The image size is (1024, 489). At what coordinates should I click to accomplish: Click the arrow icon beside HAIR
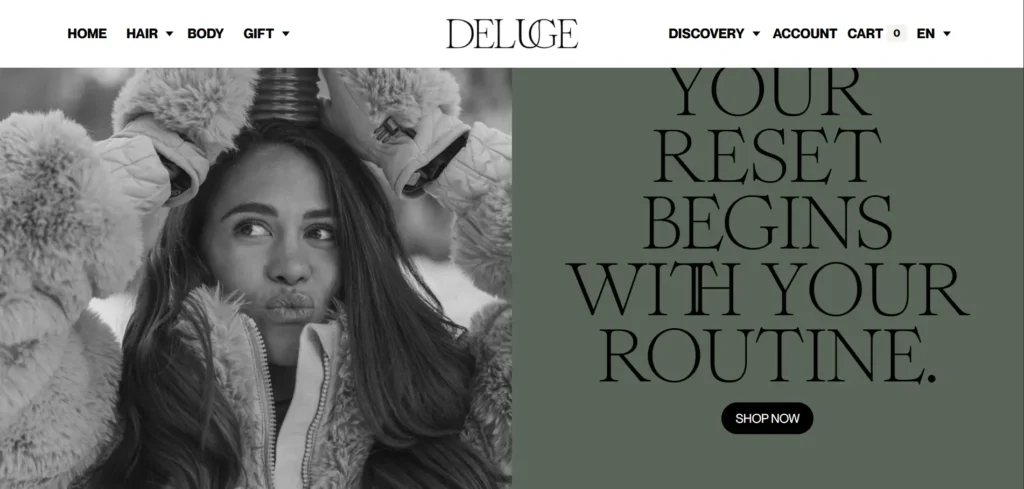169,34
